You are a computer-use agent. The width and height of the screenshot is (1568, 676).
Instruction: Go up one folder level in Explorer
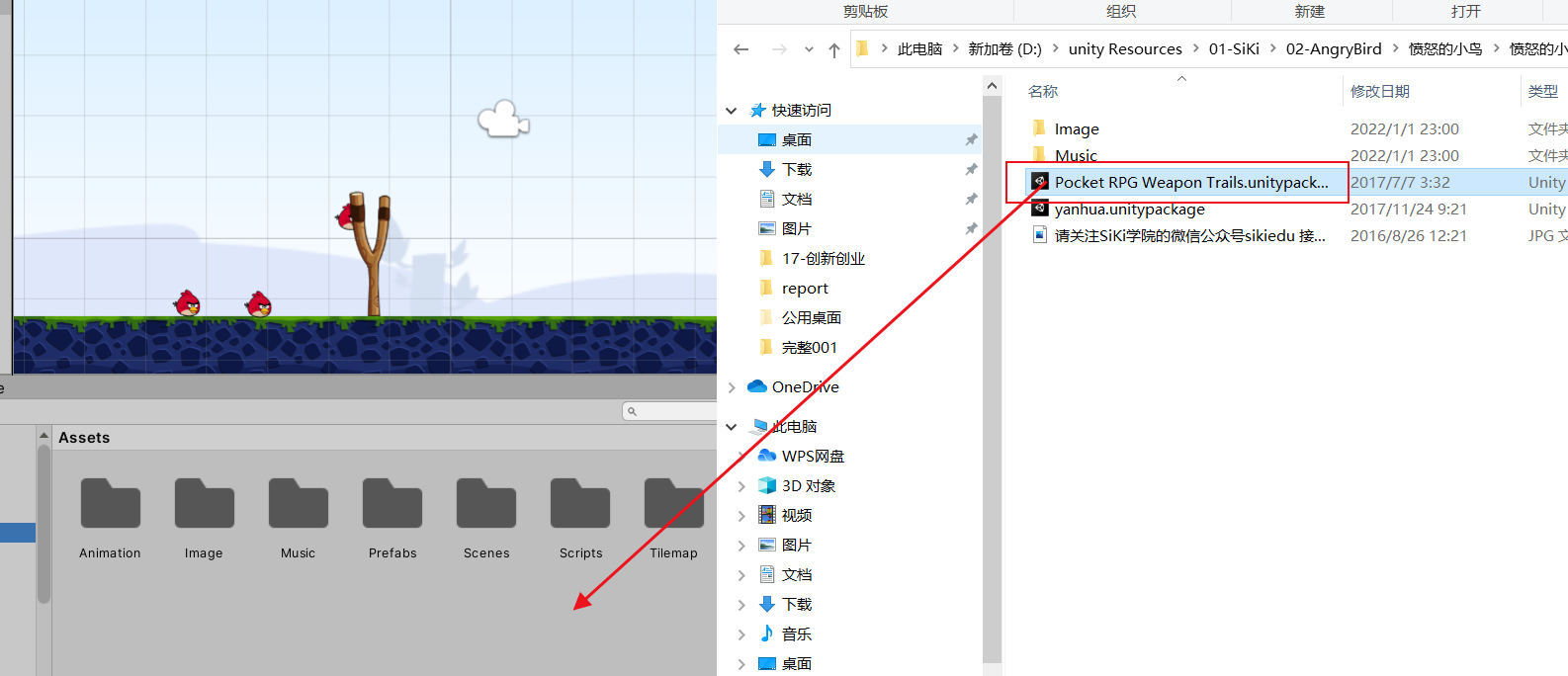(834, 49)
